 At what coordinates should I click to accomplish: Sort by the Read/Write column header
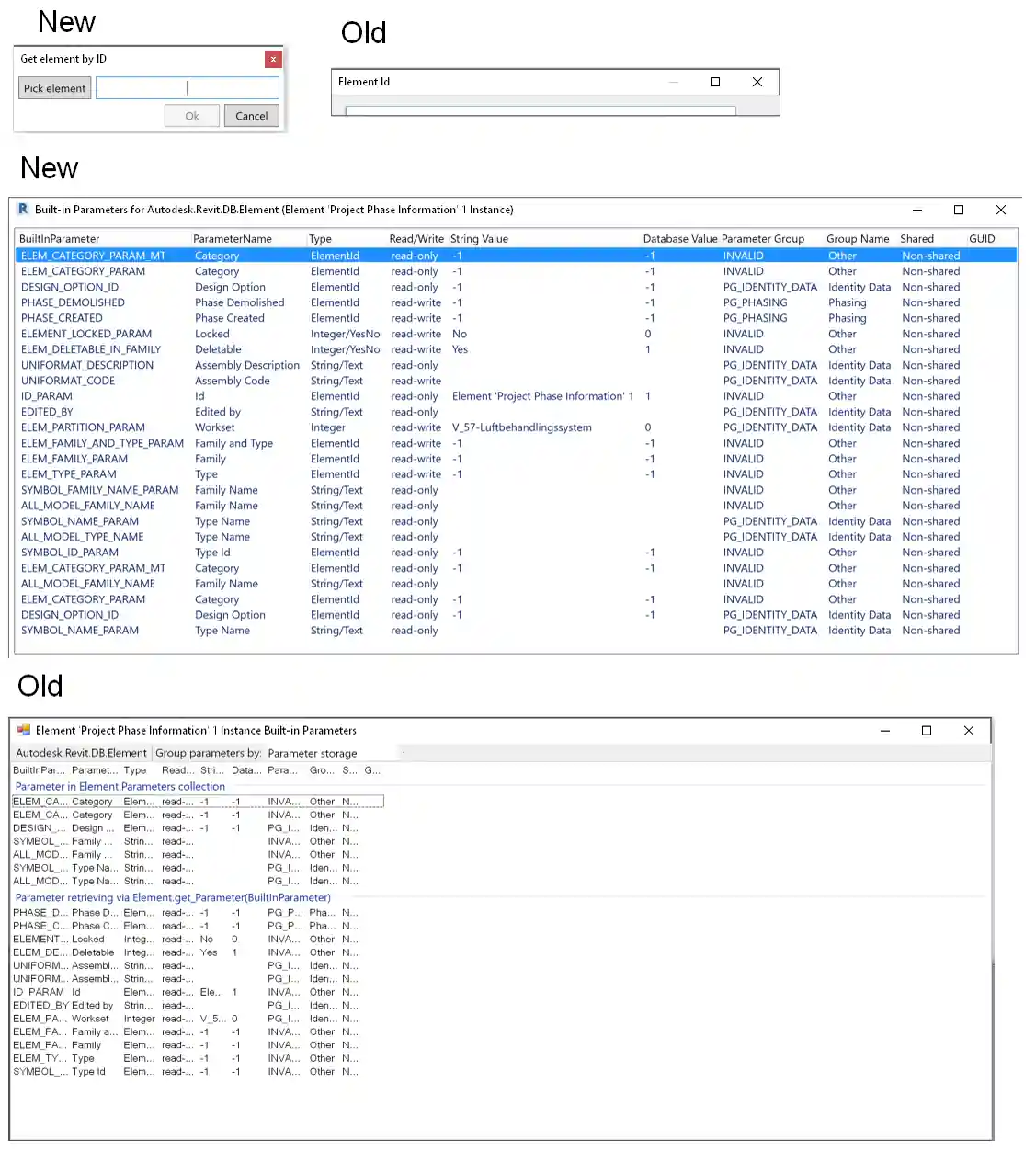[416, 239]
